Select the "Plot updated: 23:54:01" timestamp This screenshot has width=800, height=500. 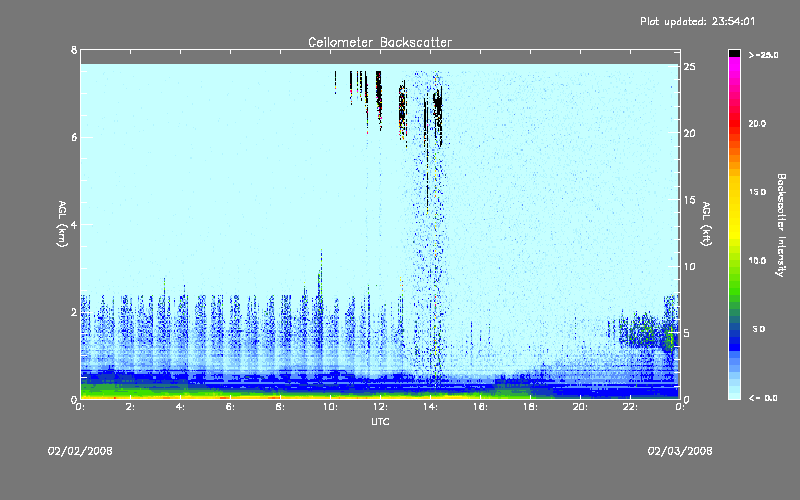coord(697,21)
